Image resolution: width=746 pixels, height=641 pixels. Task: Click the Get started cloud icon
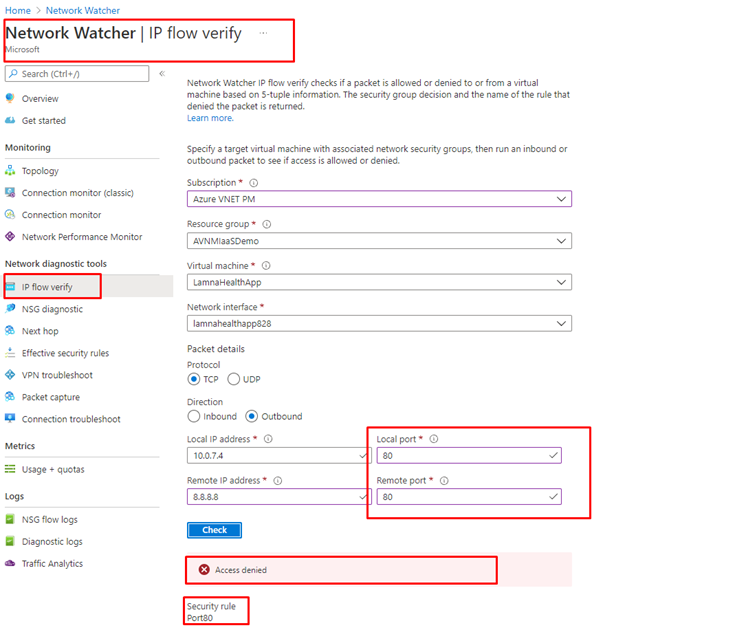click(10, 120)
